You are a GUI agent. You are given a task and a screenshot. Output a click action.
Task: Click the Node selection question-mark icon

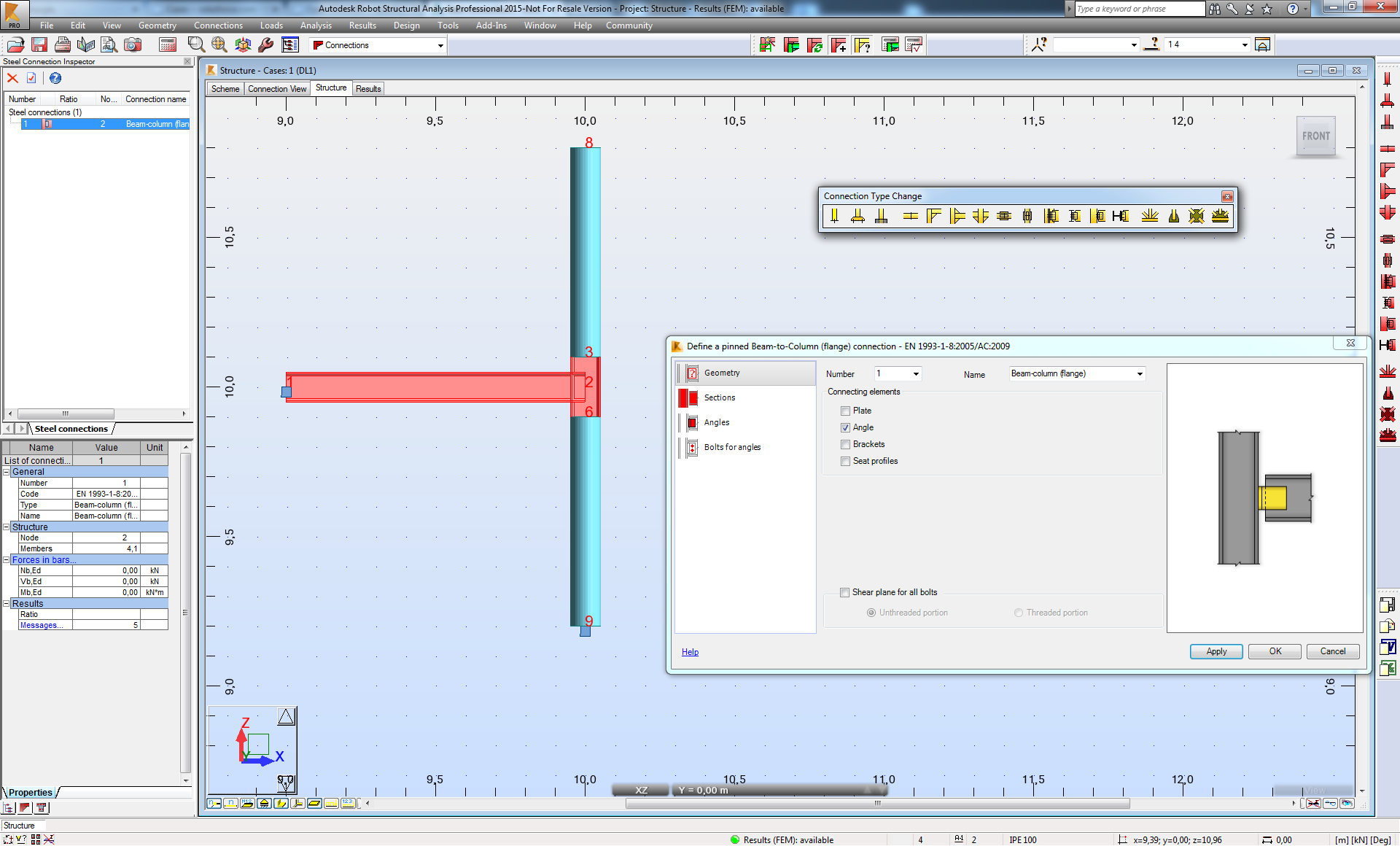tap(1039, 45)
